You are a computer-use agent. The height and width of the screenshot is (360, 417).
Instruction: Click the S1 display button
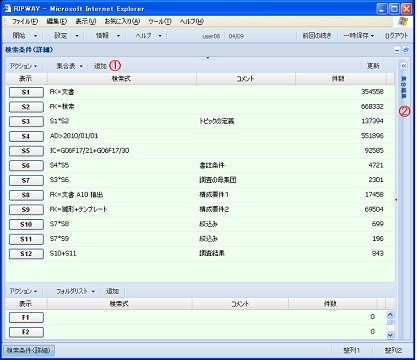[26, 92]
